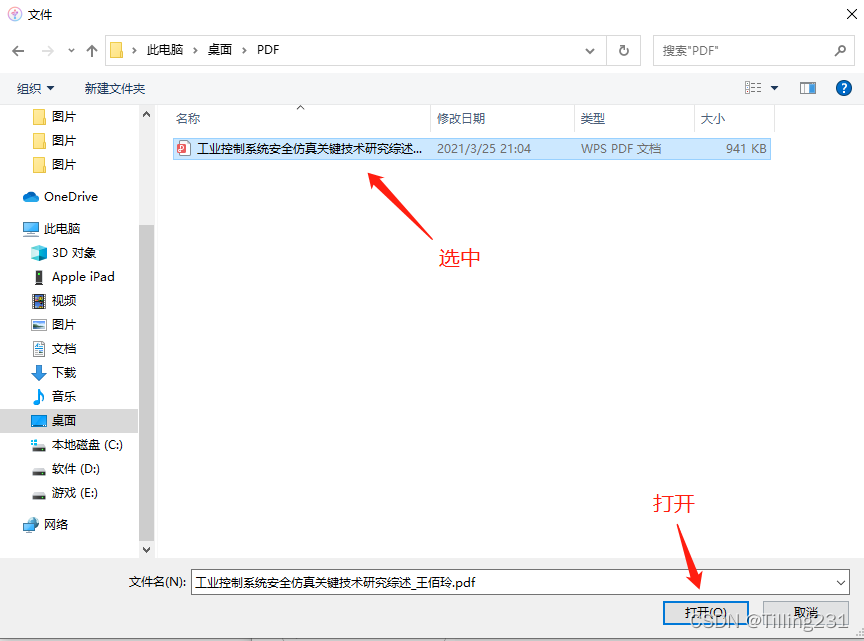This screenshot has height=641, width=864.
Task: Open the file name combo box dropdown arrow
Action: click(843, 582)
